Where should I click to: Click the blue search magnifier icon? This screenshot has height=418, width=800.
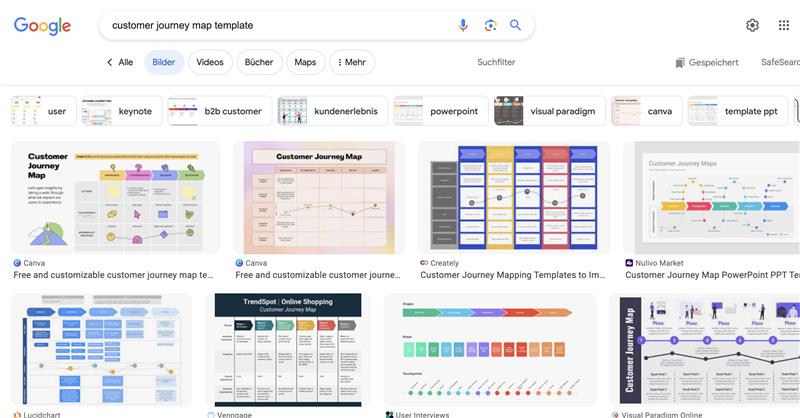pos(516,25)
